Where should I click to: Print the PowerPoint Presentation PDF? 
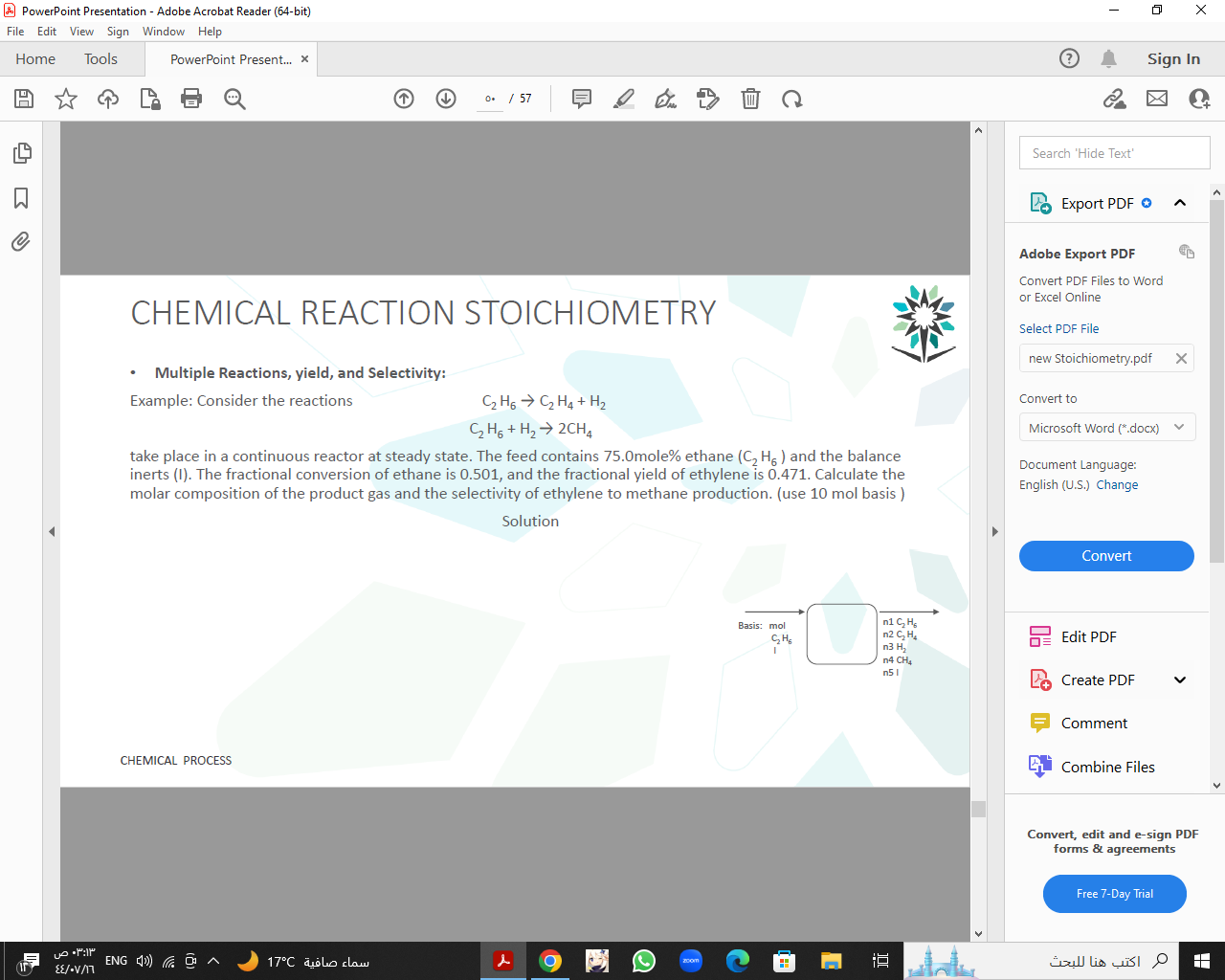(x=192, y=99)
